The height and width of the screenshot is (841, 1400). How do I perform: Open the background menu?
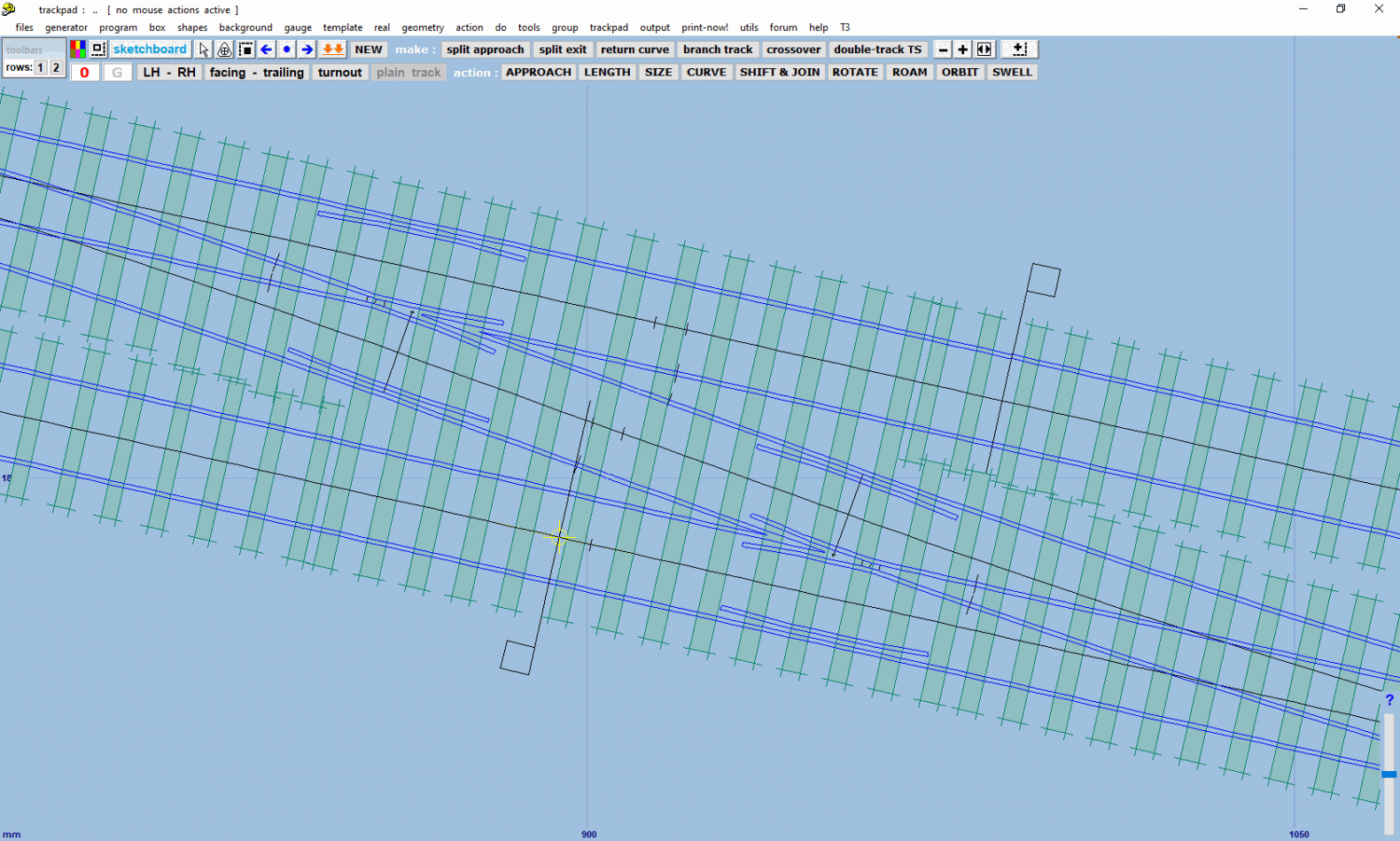coord(245,27)
